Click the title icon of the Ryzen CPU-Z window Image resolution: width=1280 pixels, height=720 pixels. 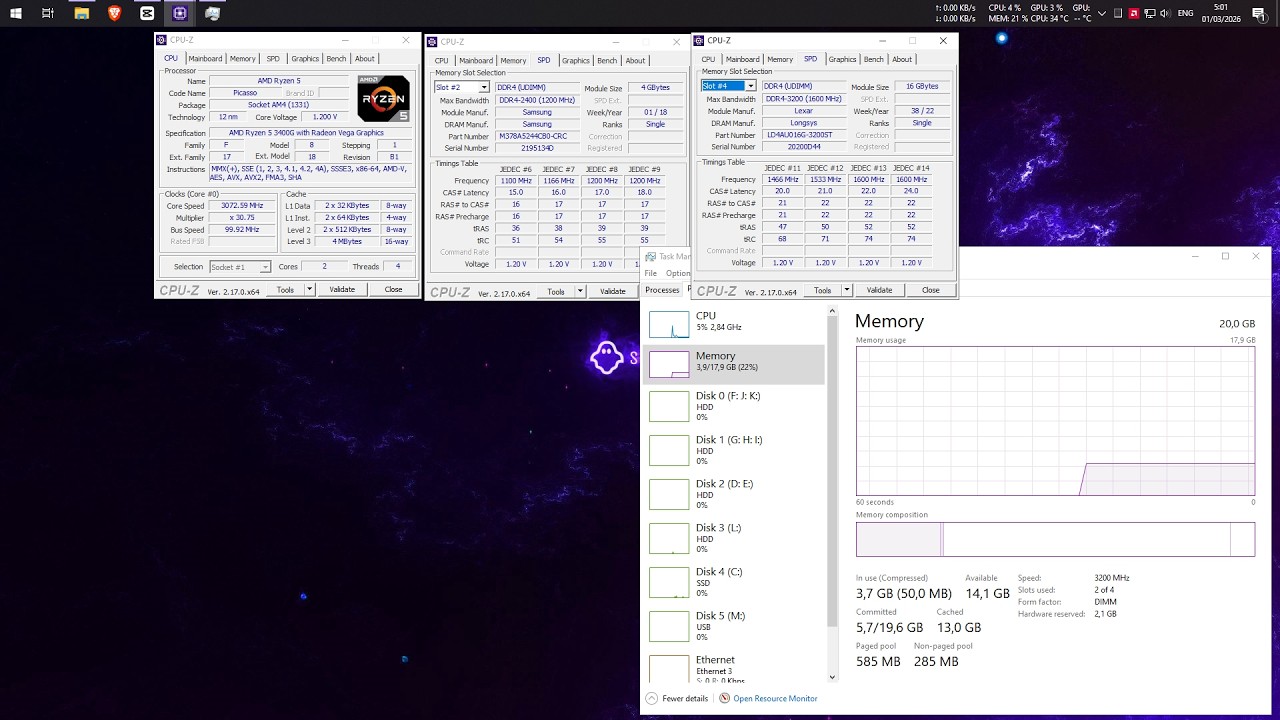161,40
